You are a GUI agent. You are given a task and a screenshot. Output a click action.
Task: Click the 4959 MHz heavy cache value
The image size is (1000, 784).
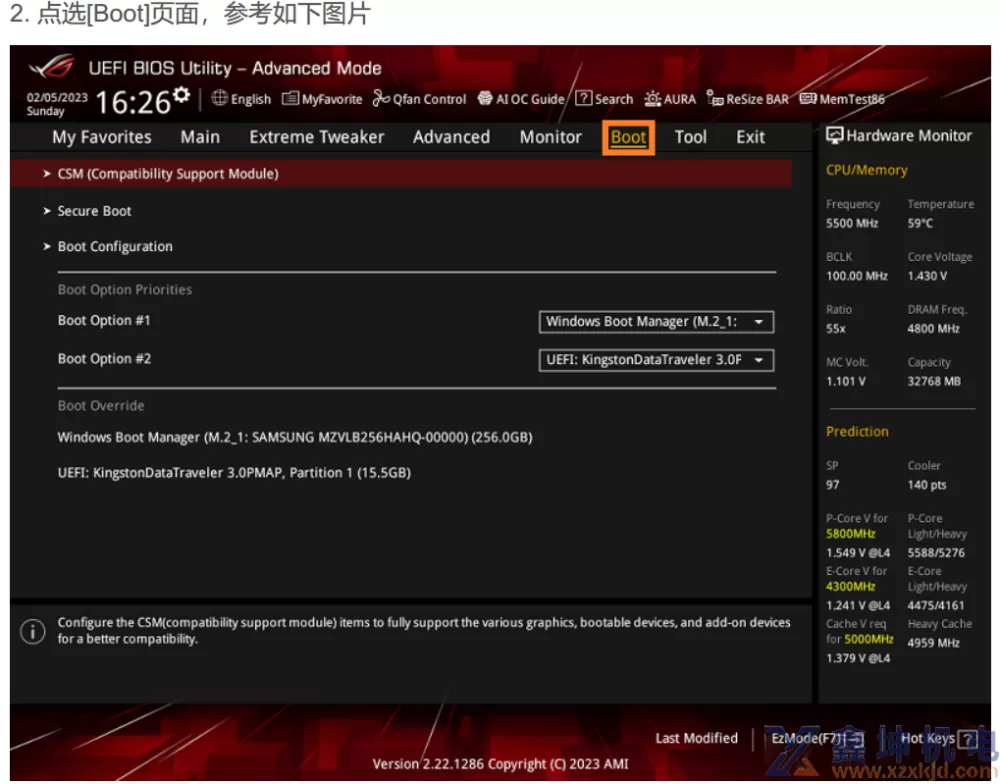click(934, 643)
